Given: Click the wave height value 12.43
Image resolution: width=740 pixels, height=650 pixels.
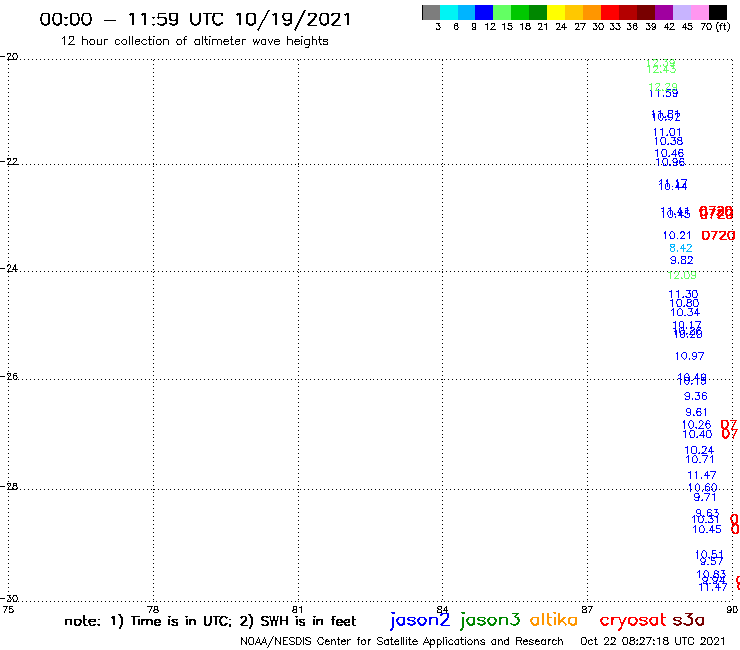Looking at the screenshot, I should coord(661,70).
